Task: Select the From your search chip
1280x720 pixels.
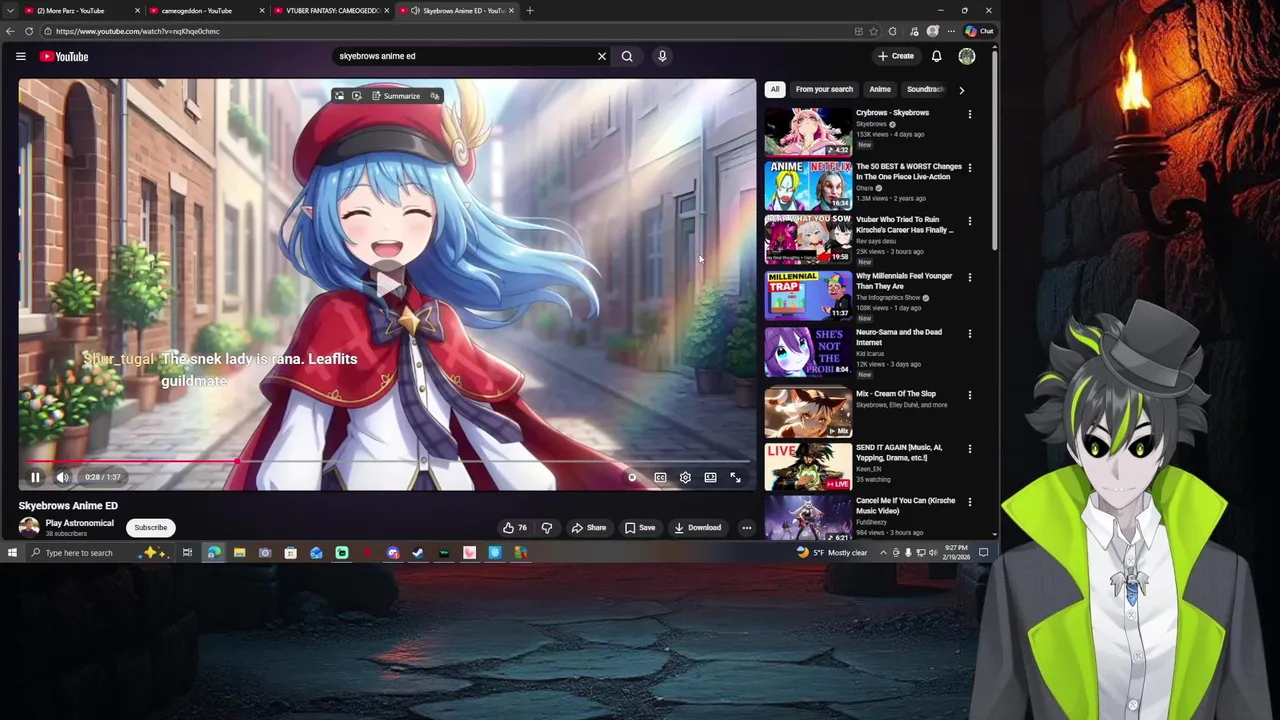Action: (824, 89)
